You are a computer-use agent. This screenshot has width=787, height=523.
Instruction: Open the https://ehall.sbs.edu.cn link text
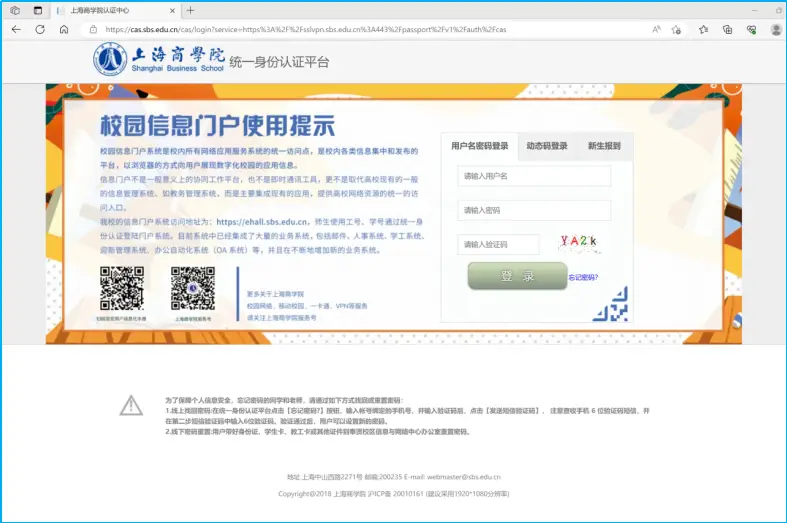[x=261, y=222]
